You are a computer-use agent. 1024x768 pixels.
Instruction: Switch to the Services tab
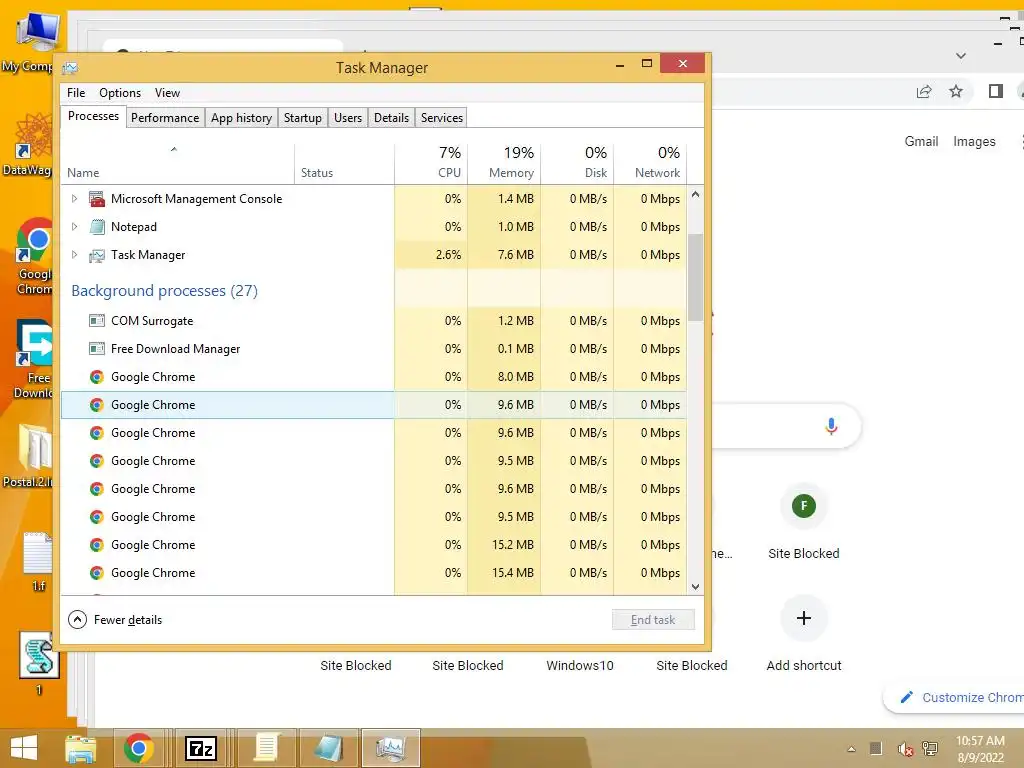(441, 118)
